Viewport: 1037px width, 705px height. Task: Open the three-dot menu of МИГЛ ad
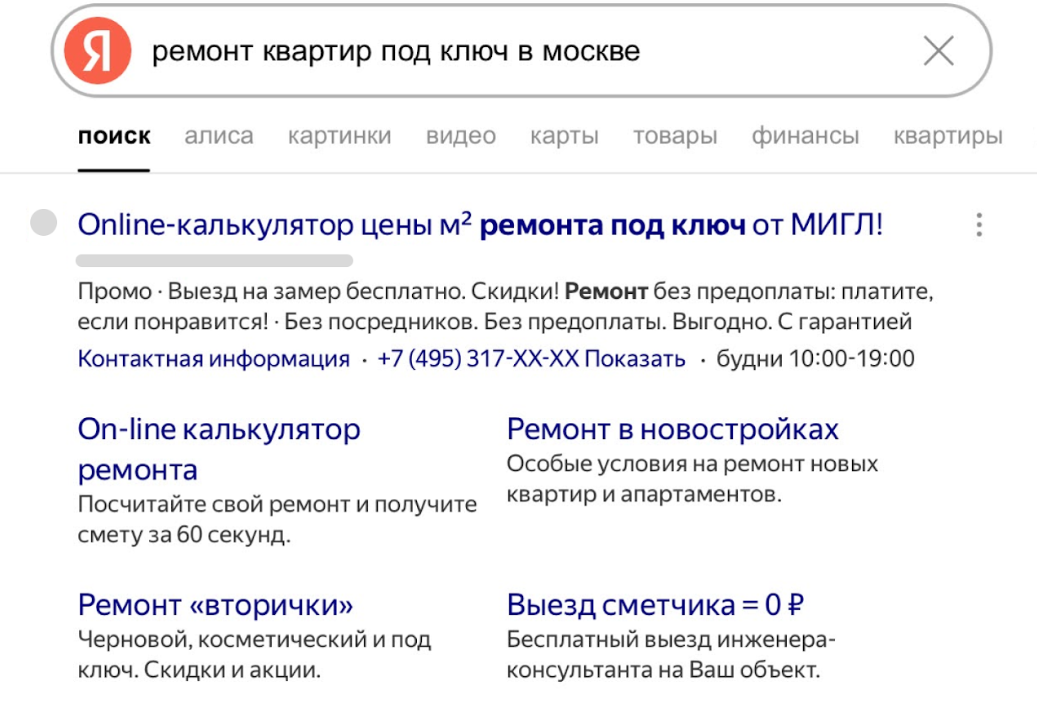[979, 225]
